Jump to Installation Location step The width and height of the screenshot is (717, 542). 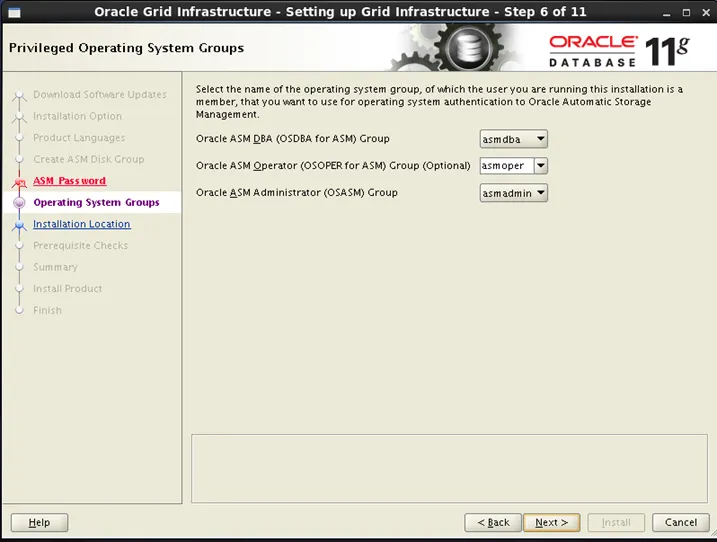tap(82, 224)
